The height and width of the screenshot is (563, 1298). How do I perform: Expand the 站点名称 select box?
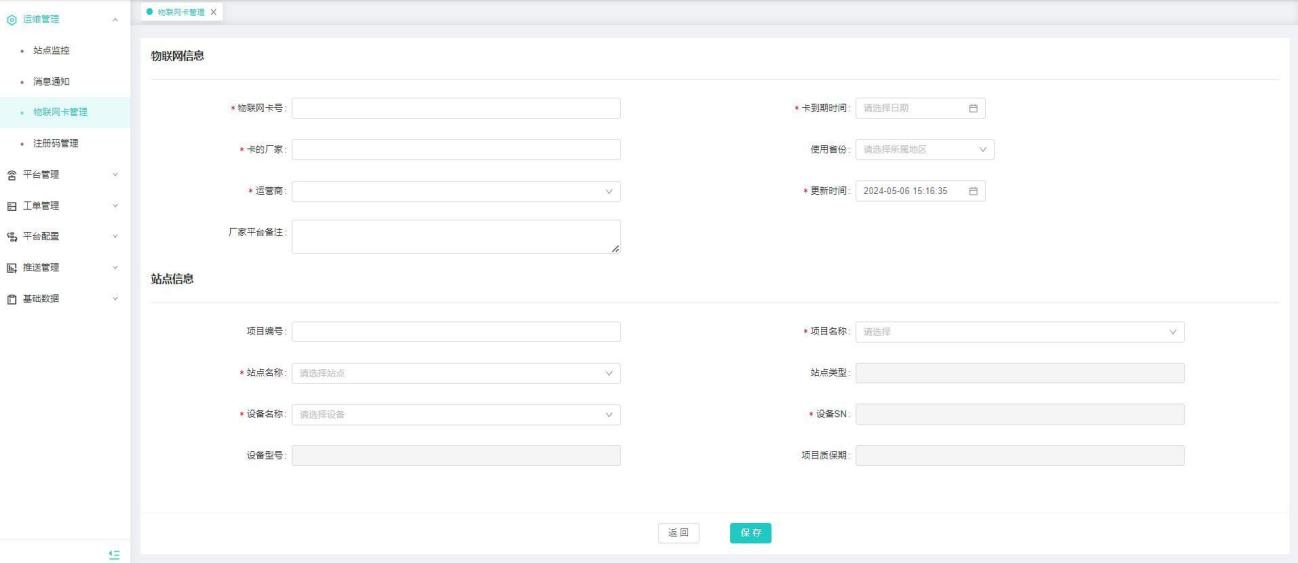[x=455, y=373]
